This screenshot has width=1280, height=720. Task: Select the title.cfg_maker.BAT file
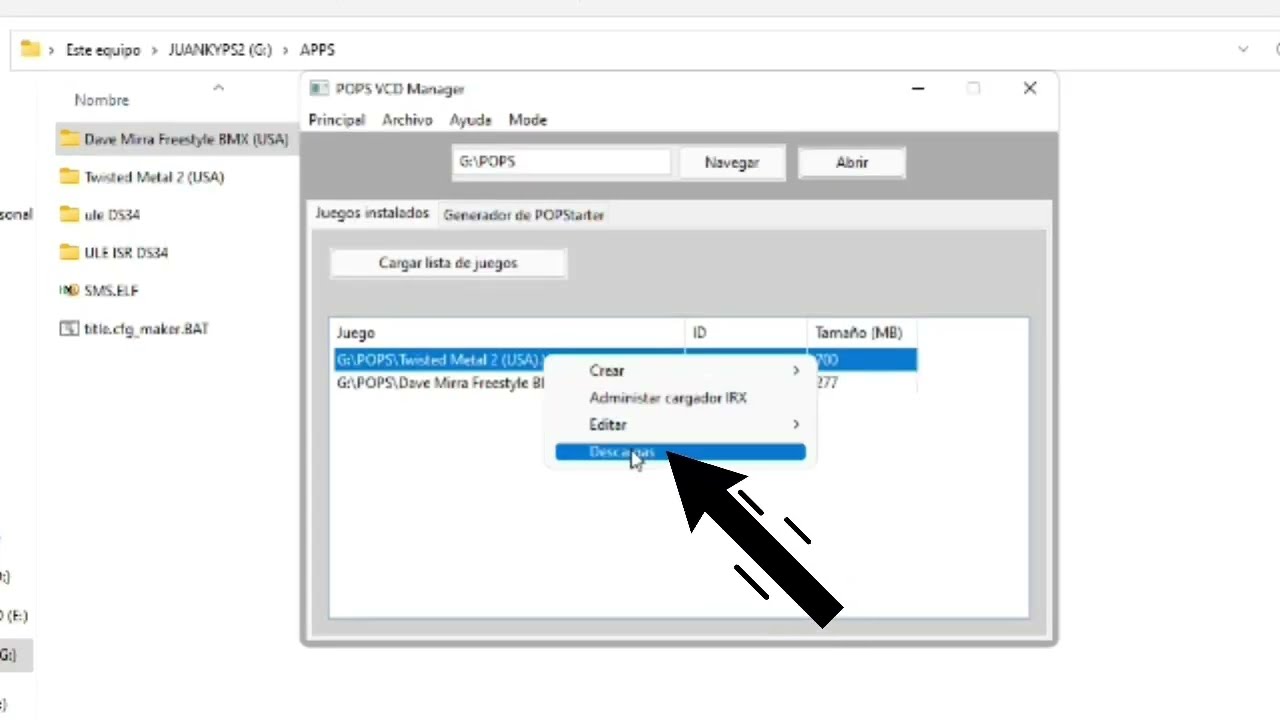pos(134,329)
